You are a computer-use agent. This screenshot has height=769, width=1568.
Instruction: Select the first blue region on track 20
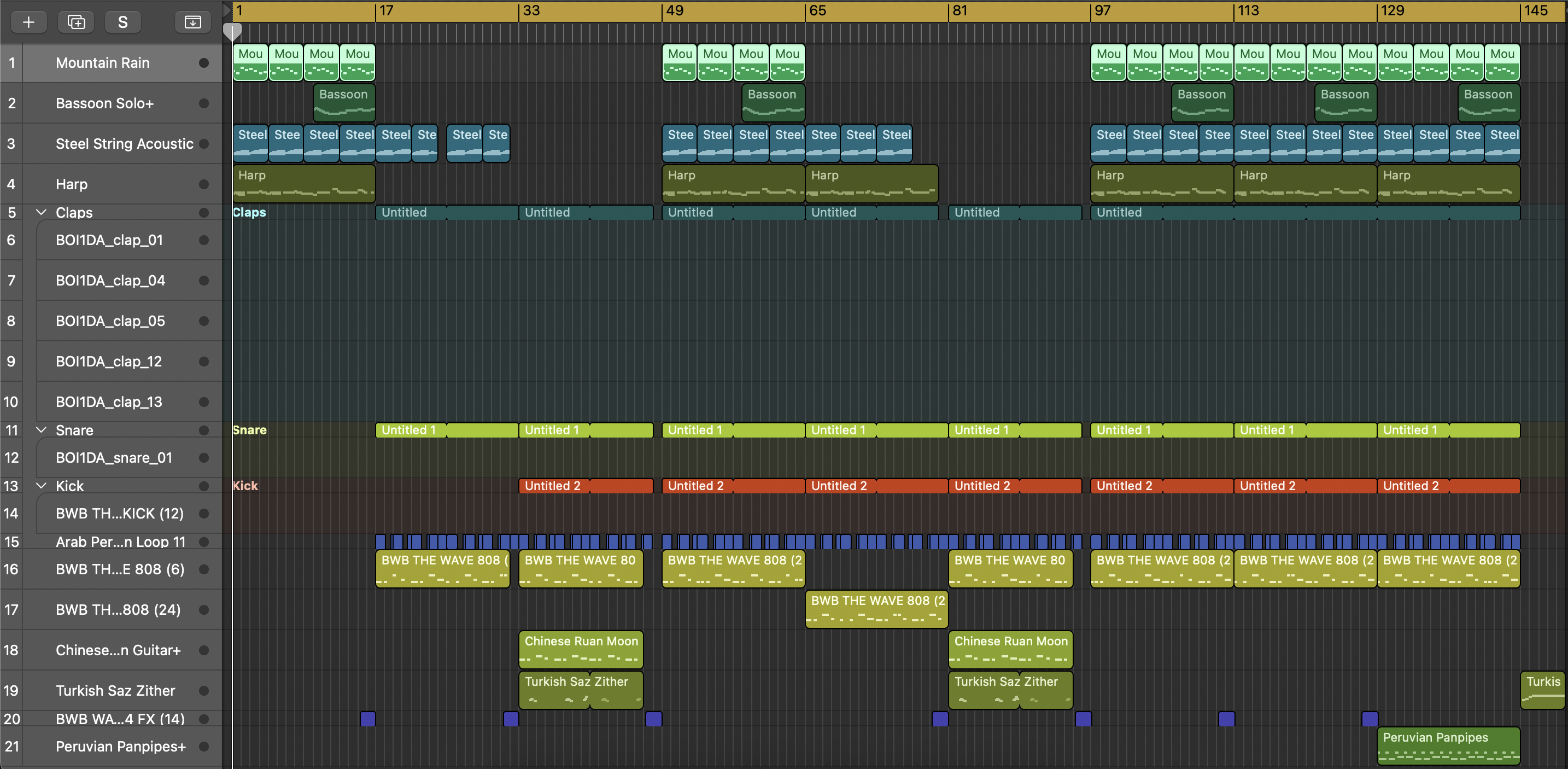pos(367,719)
